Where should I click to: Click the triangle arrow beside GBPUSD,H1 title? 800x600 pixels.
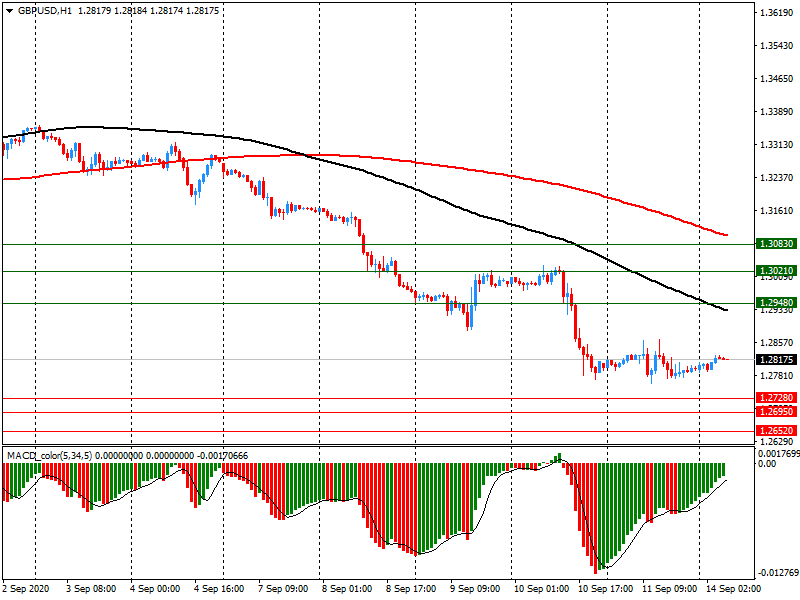[8, 10]
